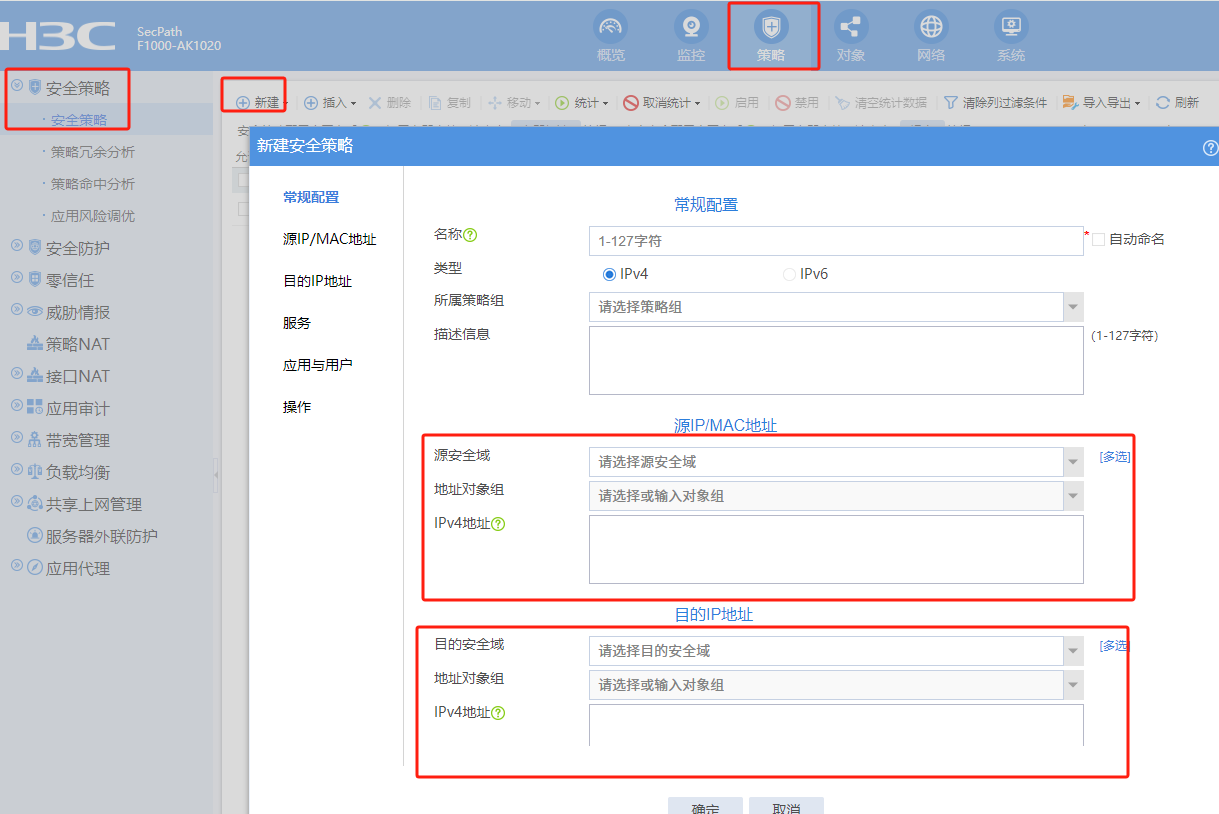Click 多选 link beside 源安全域
Screen dimensions: 1219x814
coord(1114,457)
